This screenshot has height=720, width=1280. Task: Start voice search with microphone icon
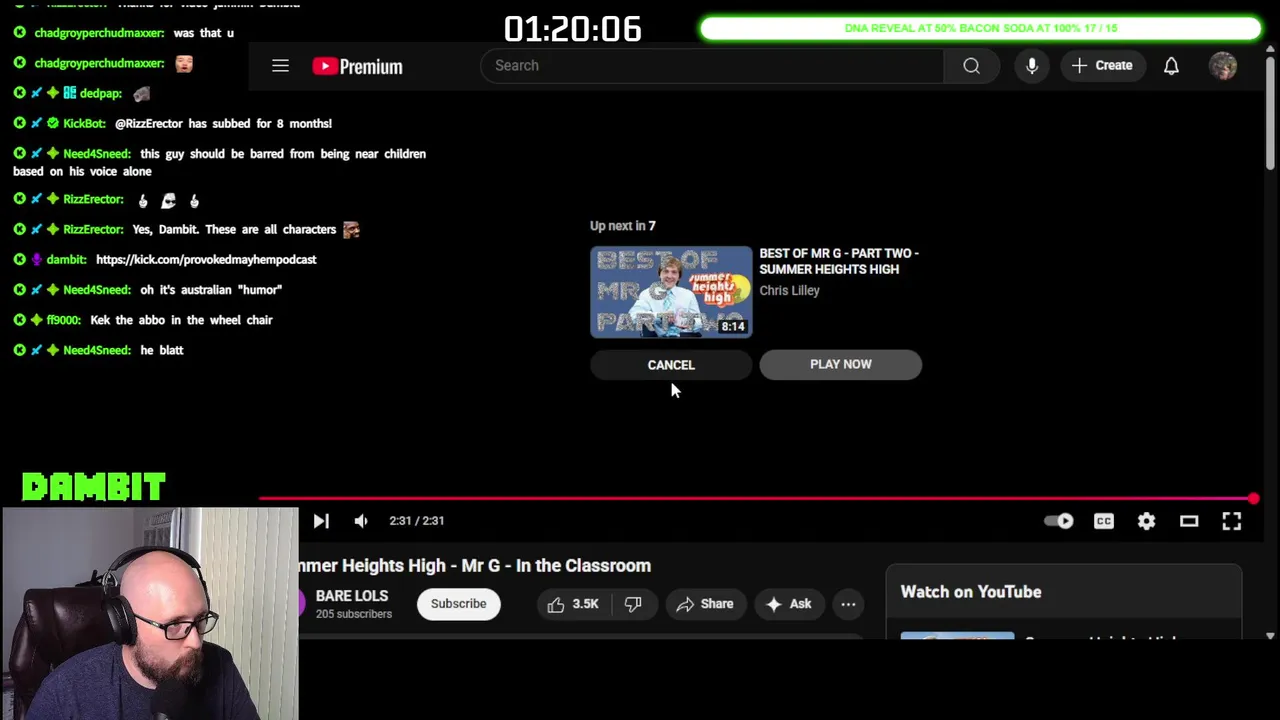click(1032, 66)
